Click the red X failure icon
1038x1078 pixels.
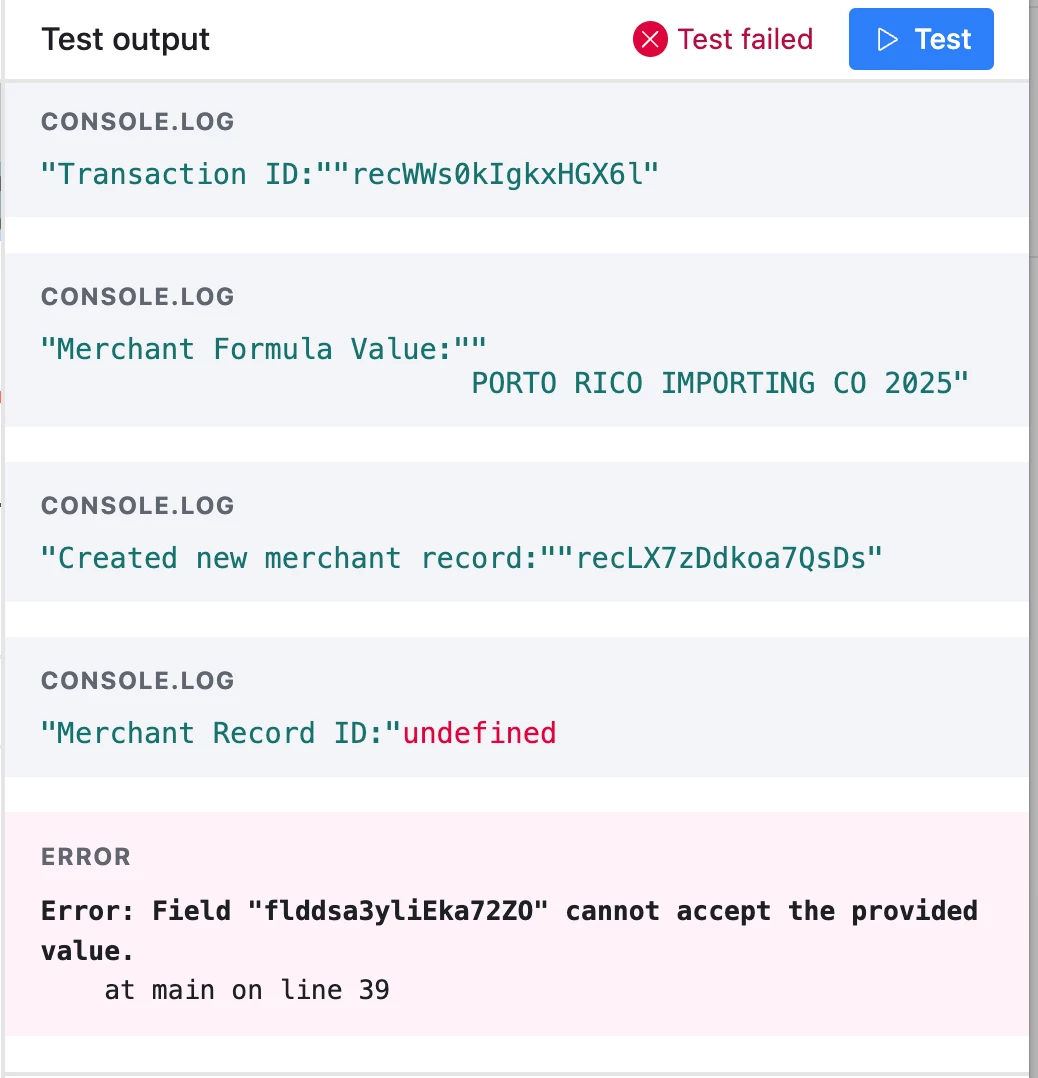pyautogui.click(x=650, y=39)
